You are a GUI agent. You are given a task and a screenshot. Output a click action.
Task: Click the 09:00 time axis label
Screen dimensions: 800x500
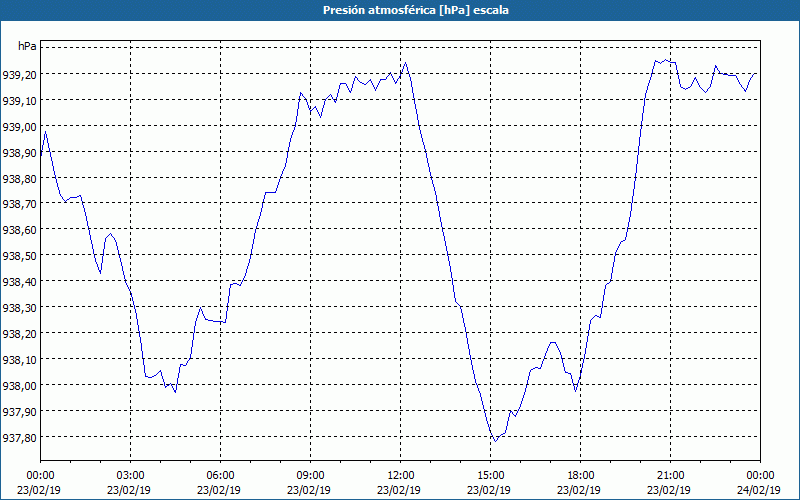tap(310, 476)
